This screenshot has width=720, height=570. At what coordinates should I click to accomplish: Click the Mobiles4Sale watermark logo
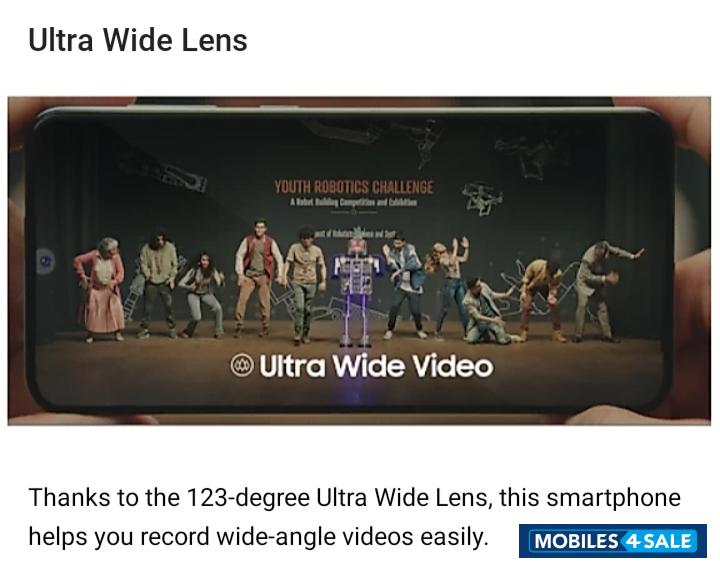click(613, 541)
